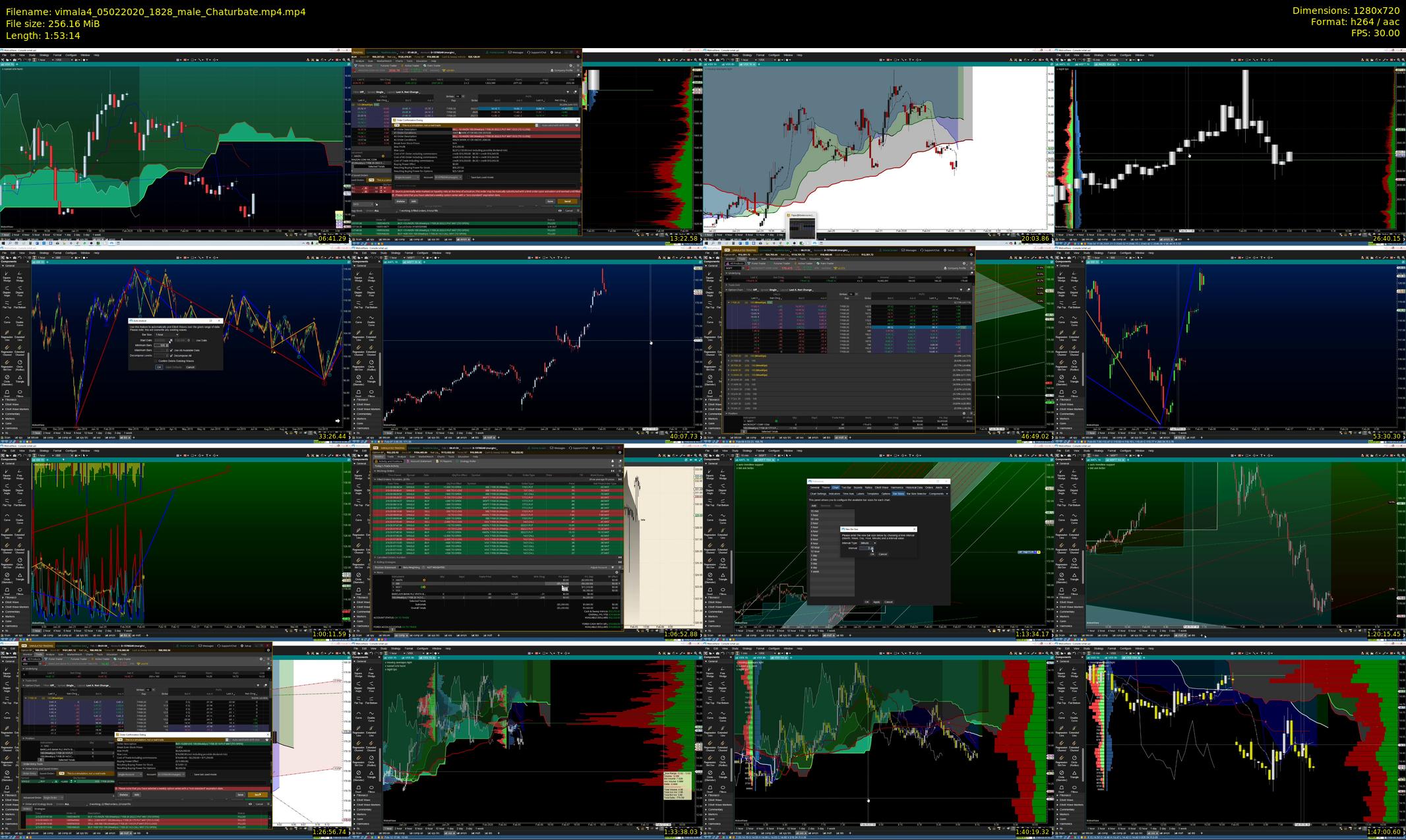The image size is (1406, 840).
Task: Click Apply at bottom of Preferences dialog
Action: click(876, 602)
